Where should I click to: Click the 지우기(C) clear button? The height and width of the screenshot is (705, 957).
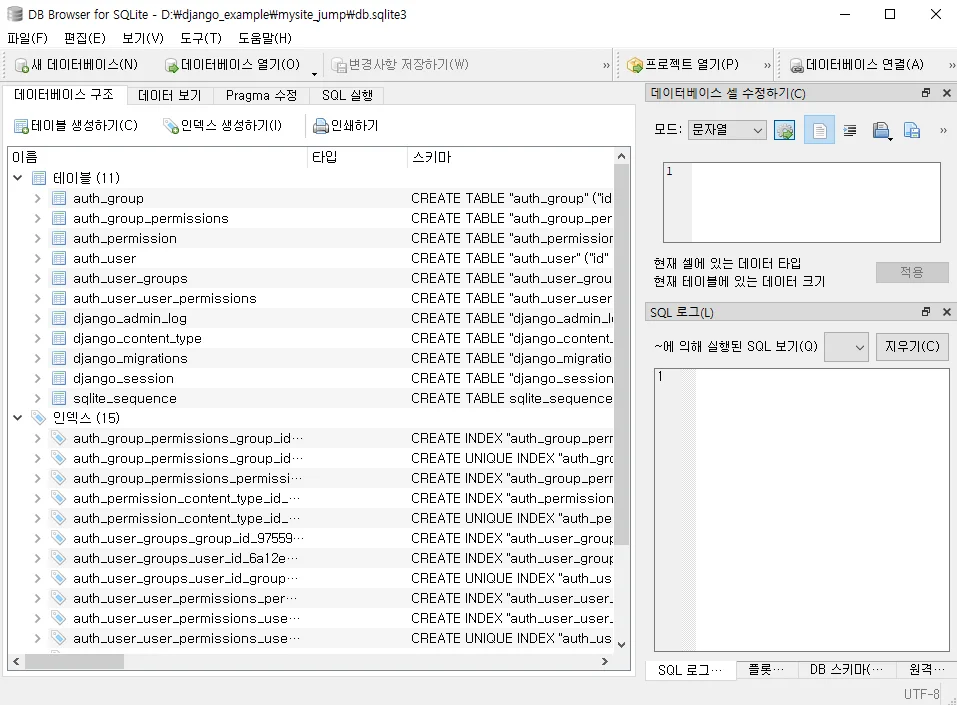912,347
